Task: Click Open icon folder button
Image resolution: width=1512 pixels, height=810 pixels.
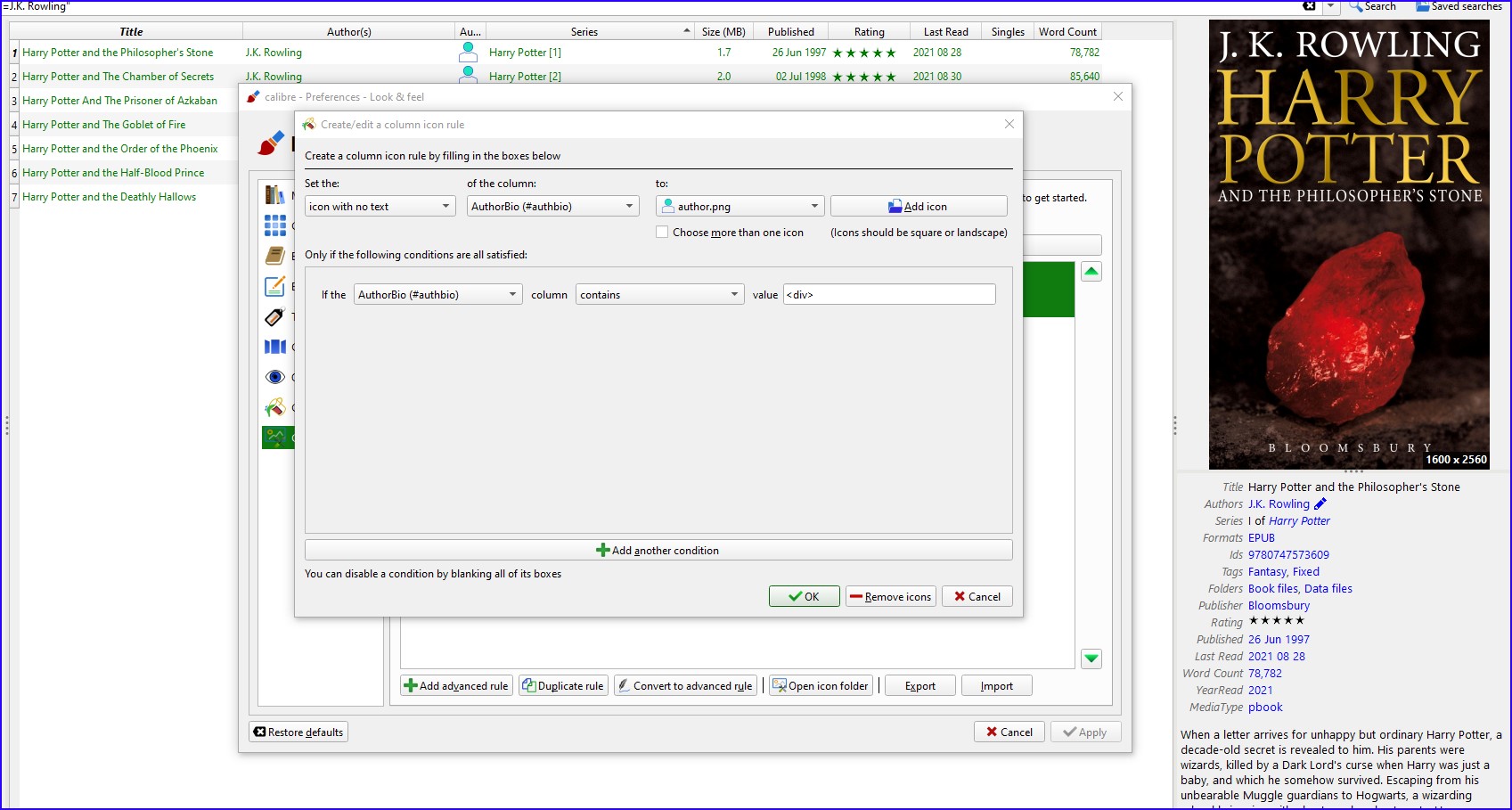Action: (x=821, y=686)
